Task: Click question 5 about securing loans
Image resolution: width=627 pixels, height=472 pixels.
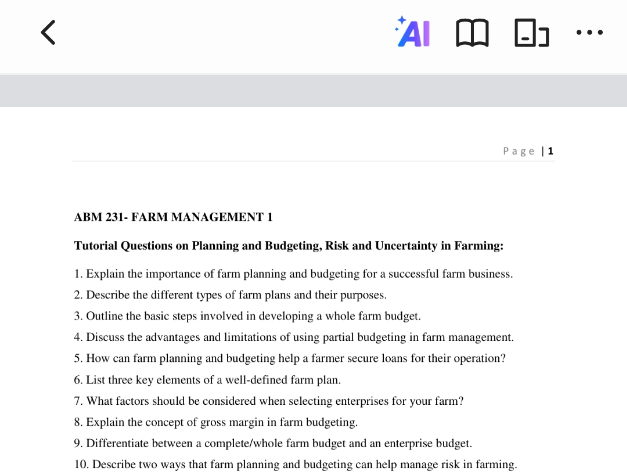Action: tap(290, 358)
